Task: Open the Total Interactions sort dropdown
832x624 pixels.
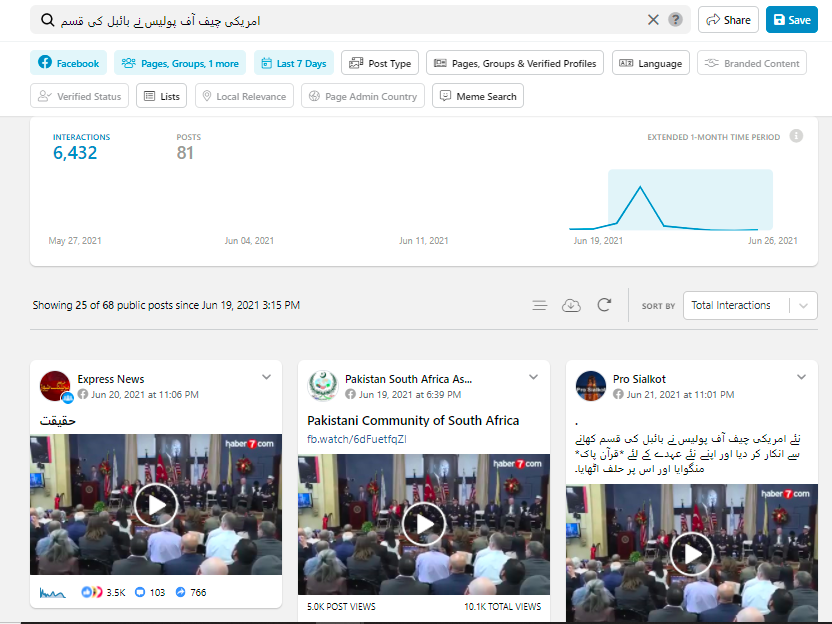Action: point(749,306)
